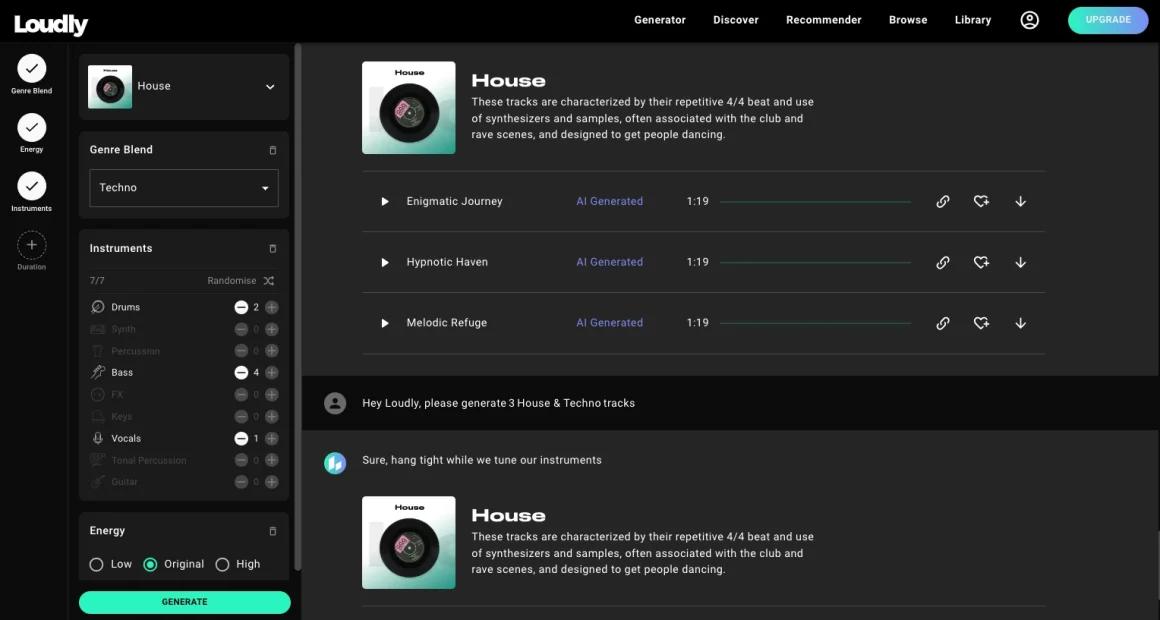Expand the House genre selector
1160x620 pixels.
(183, 87)
